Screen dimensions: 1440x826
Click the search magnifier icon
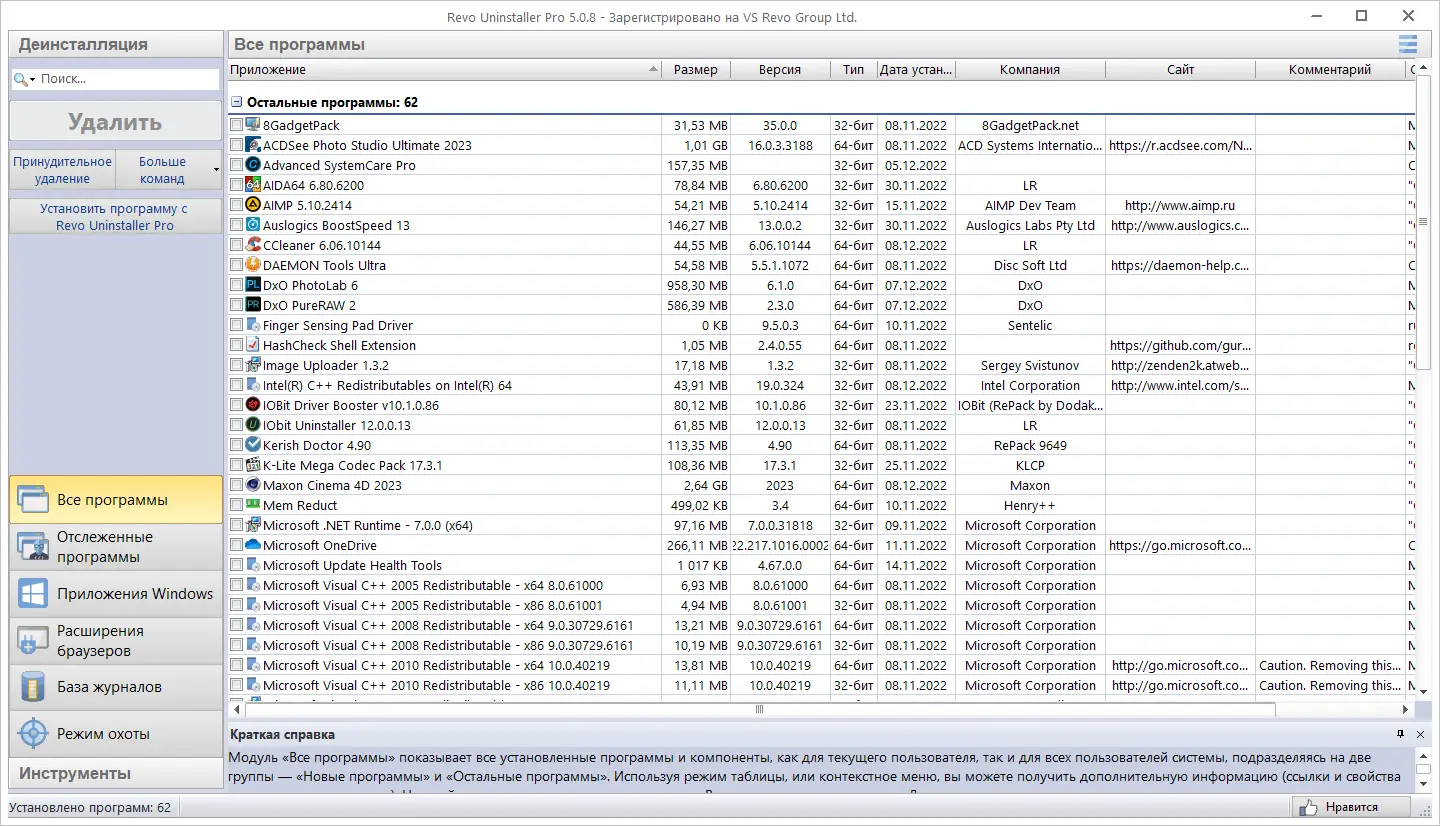tap(20, 79)
